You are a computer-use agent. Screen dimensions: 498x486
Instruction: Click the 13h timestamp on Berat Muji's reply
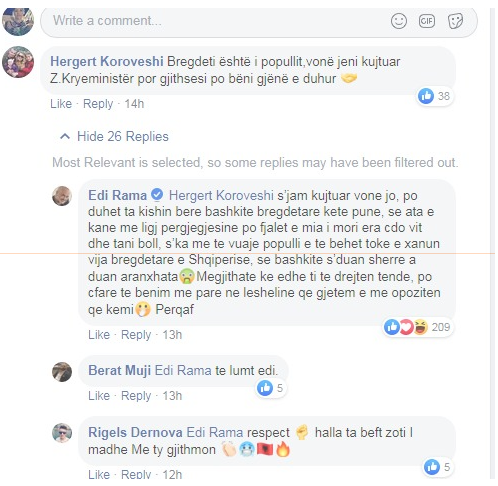click(172, 396)
